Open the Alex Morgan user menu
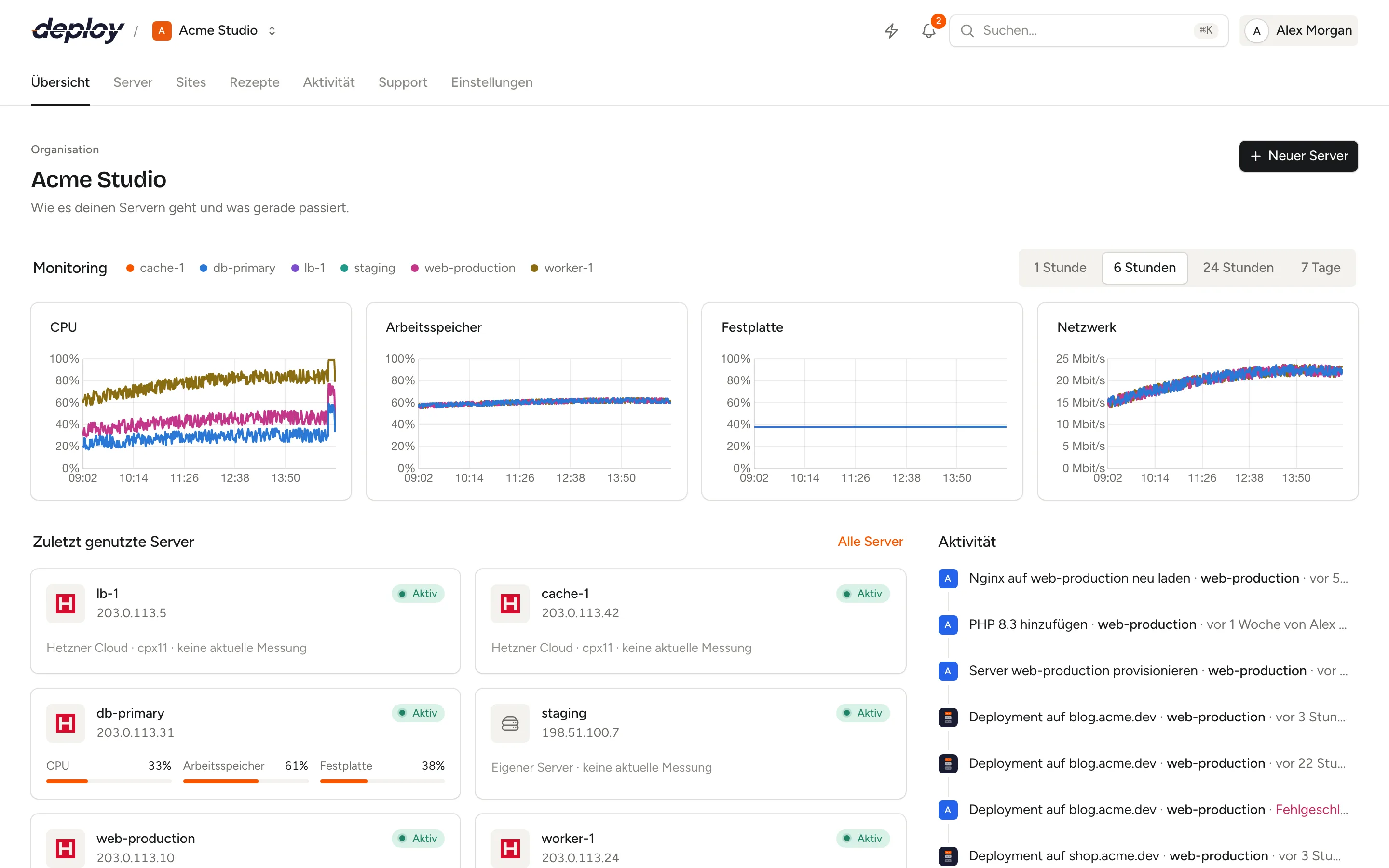This screenshot has height=868, width=1389. (1298, 30)
